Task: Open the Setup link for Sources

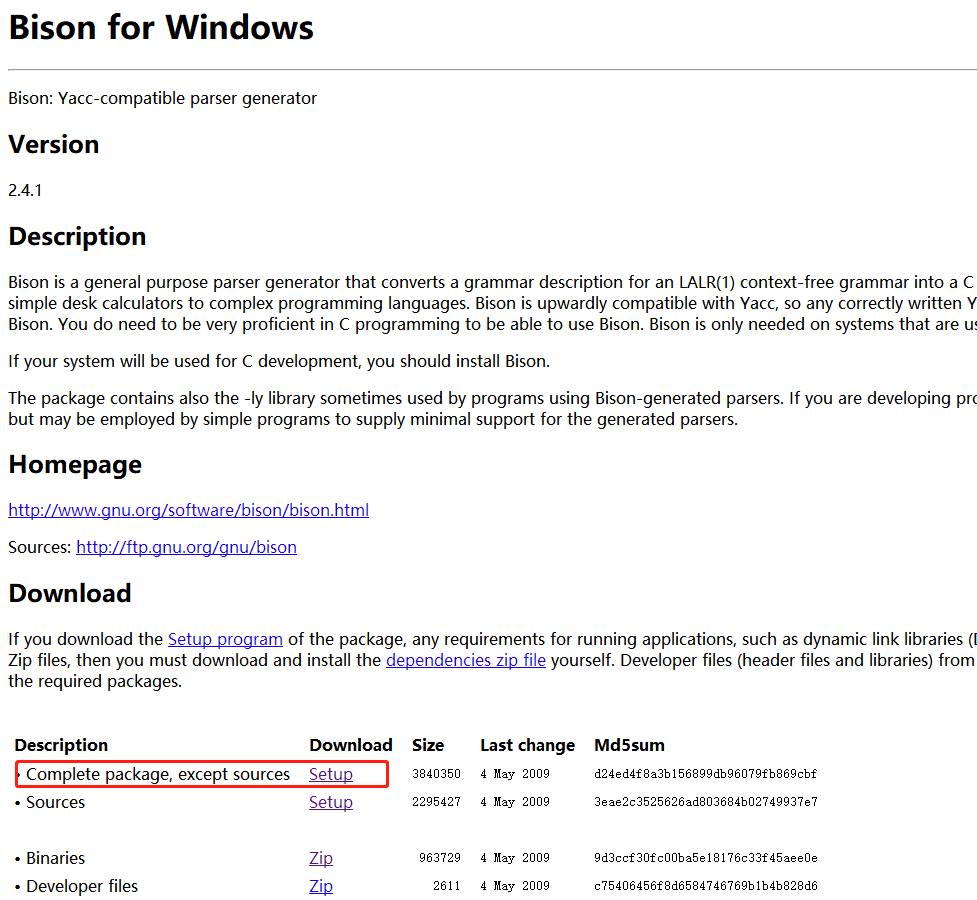Action: [x=330, y=802]
